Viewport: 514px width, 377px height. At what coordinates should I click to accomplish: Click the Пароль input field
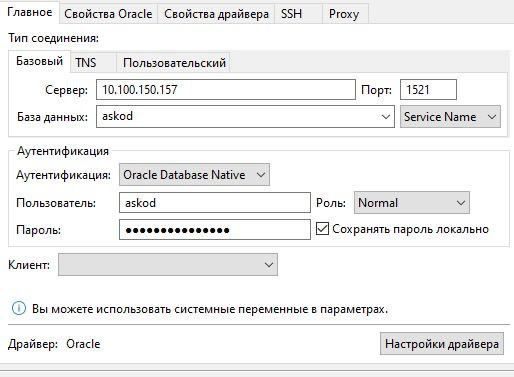click(x=215, y=229)
